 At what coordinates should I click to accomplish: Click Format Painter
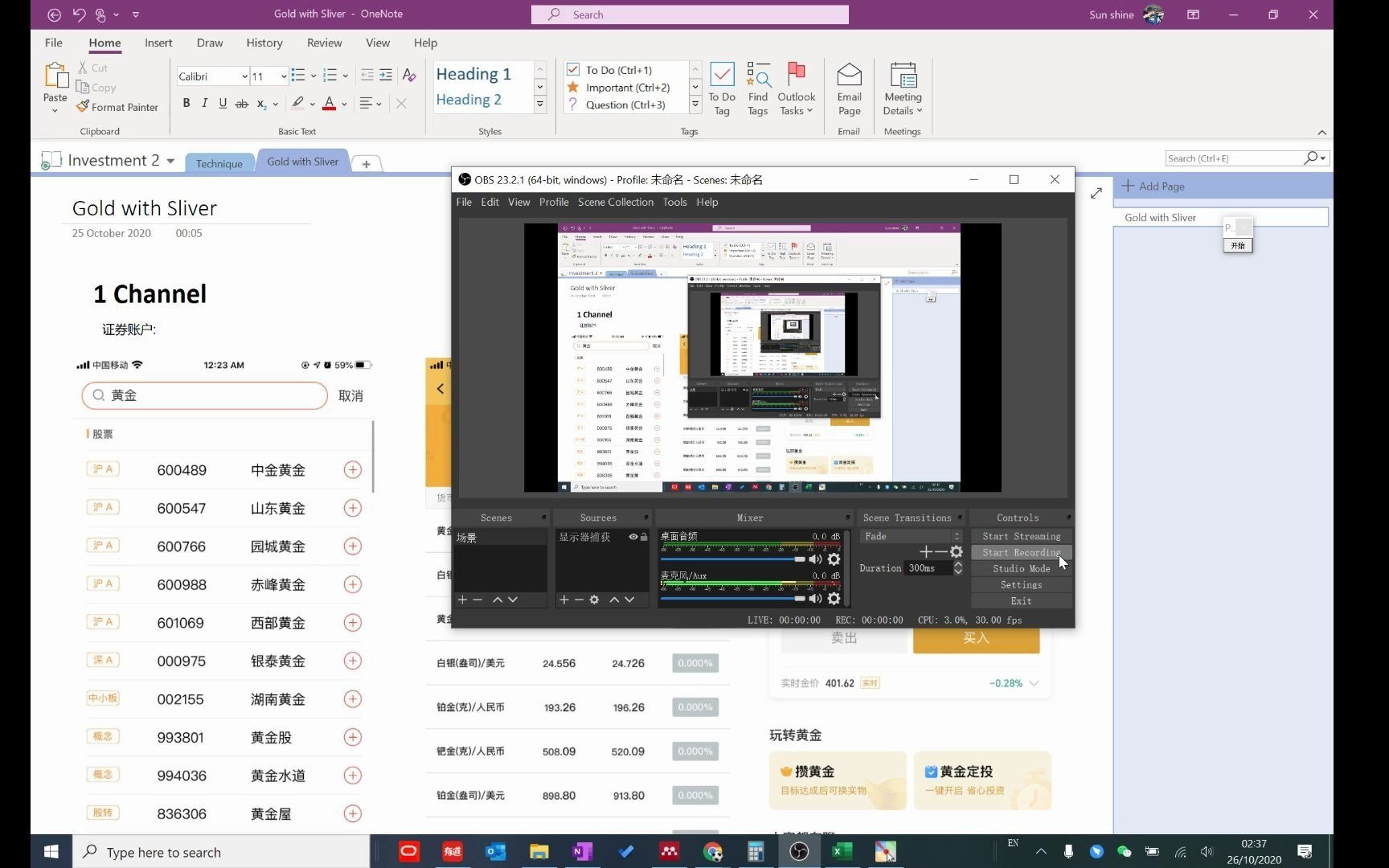117,107
